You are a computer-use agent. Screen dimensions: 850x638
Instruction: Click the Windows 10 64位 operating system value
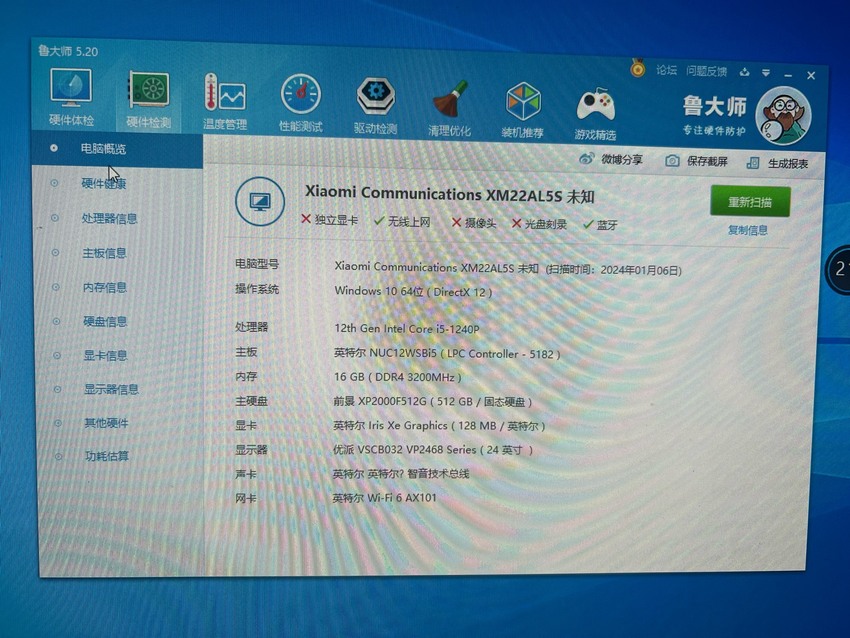point(413,292)
